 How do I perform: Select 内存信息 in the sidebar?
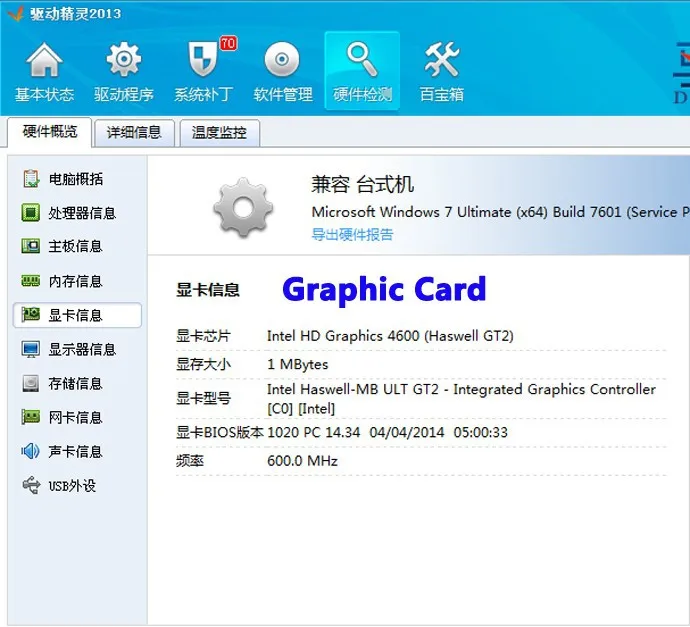pos(76,281)
